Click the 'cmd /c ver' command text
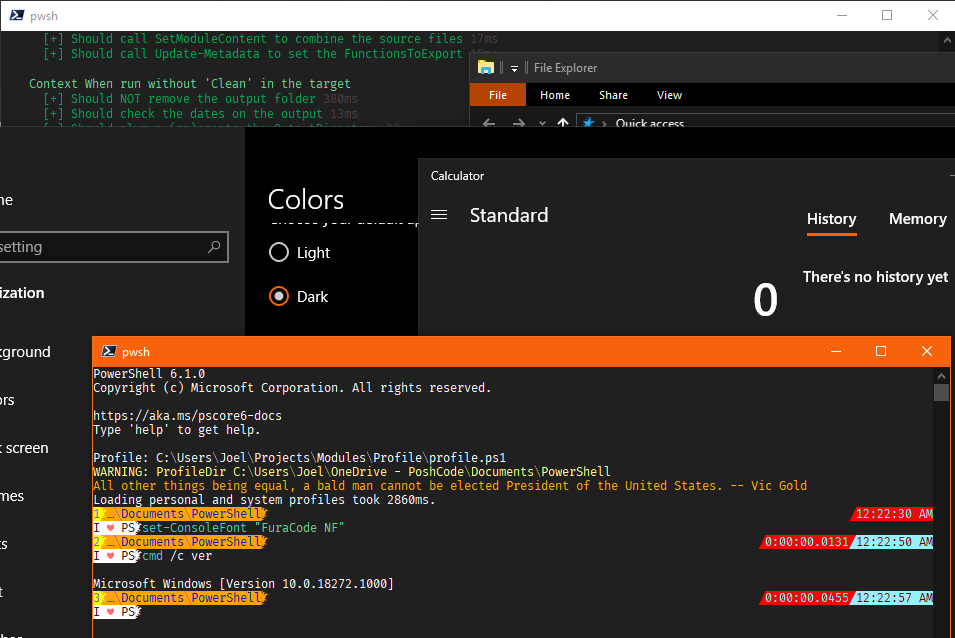Image resolution: width=955 pixels, height=638 pixels. click(177, 556)
